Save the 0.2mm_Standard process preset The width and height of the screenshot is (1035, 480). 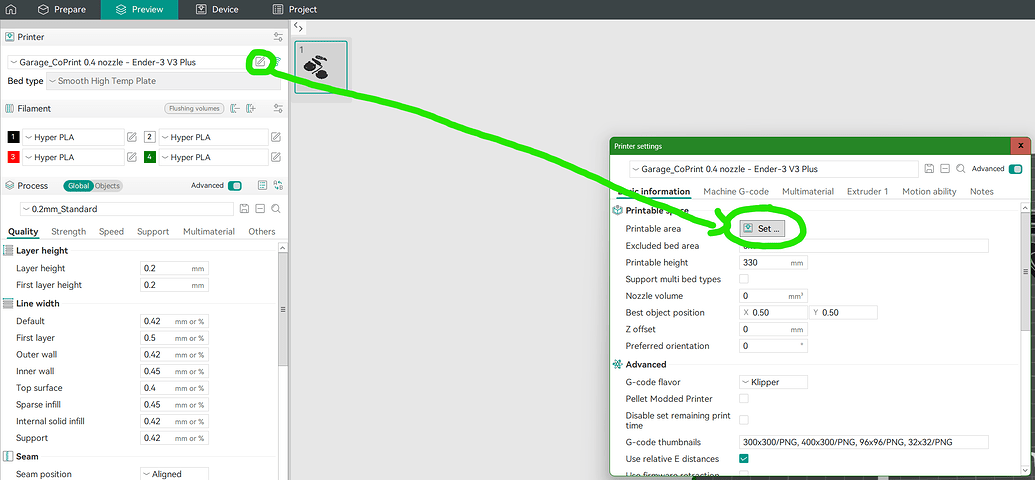[244, 209]
